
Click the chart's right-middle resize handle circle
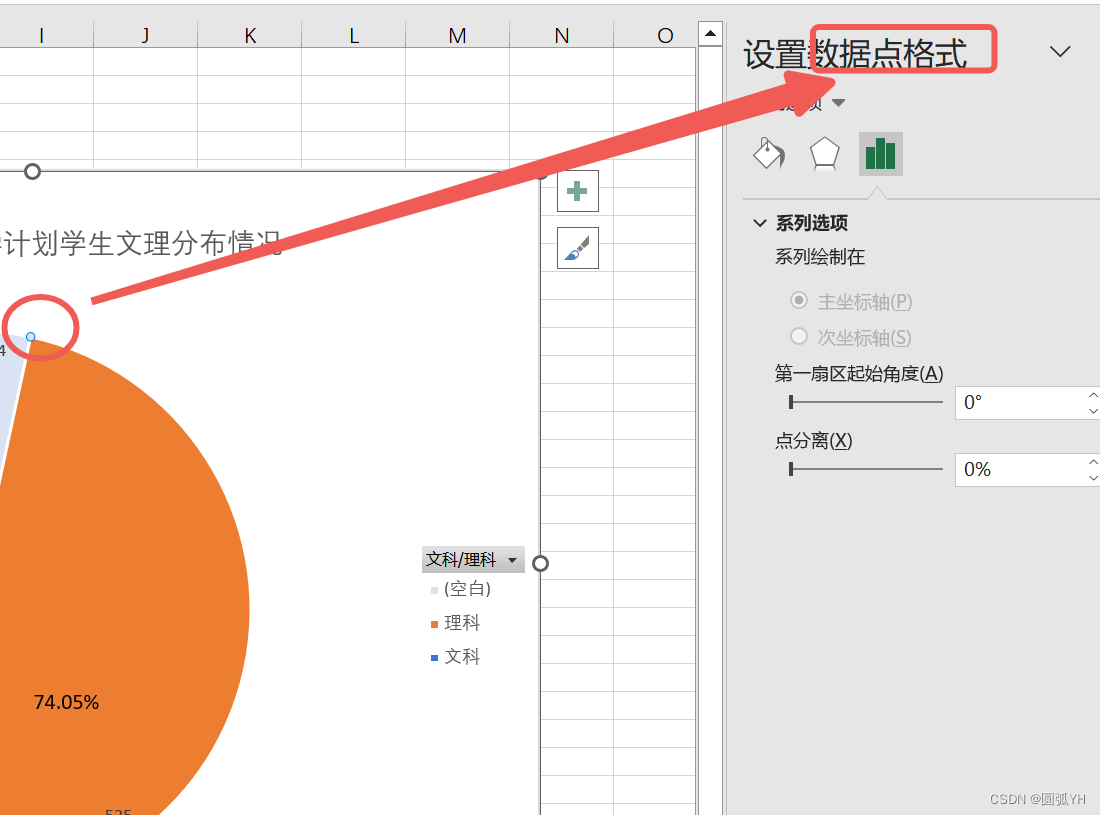[540, 563]
